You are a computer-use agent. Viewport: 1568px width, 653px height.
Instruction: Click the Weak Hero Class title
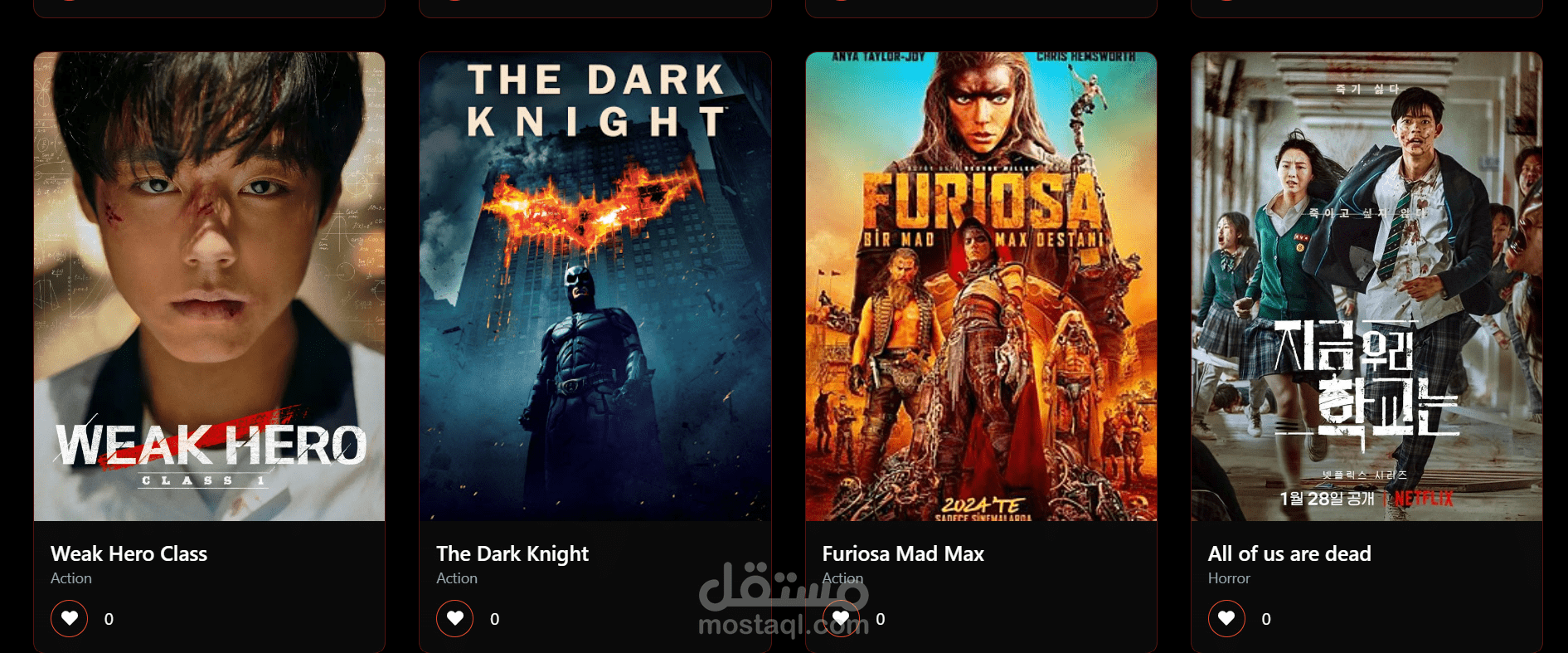[x=129, y=553]
